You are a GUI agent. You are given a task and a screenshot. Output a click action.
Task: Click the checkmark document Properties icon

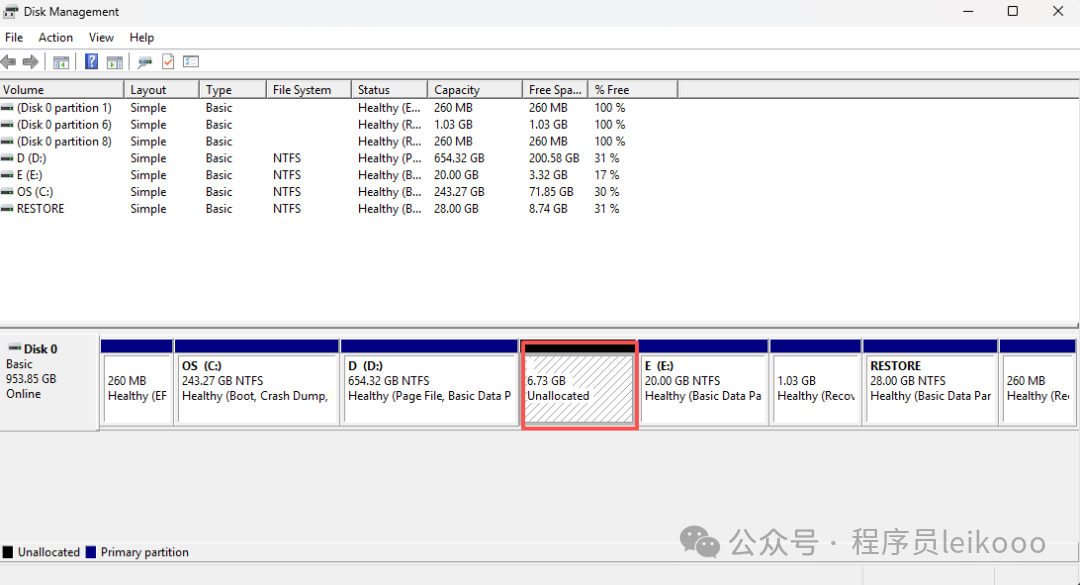pos(168,62)
